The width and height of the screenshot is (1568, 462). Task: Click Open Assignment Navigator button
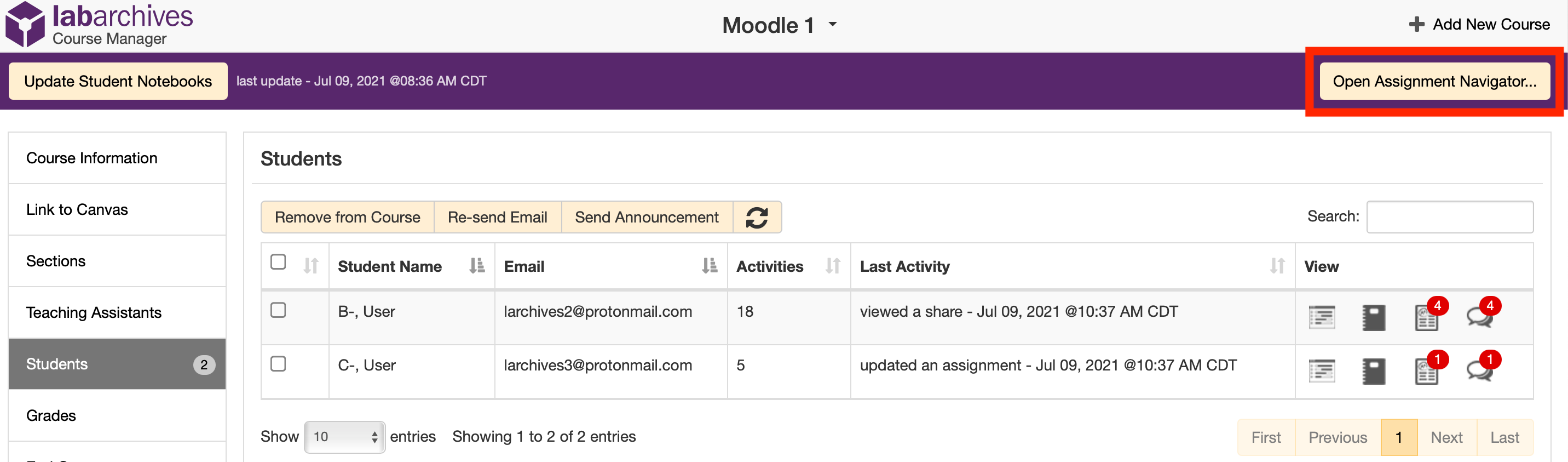(1435, 81)
